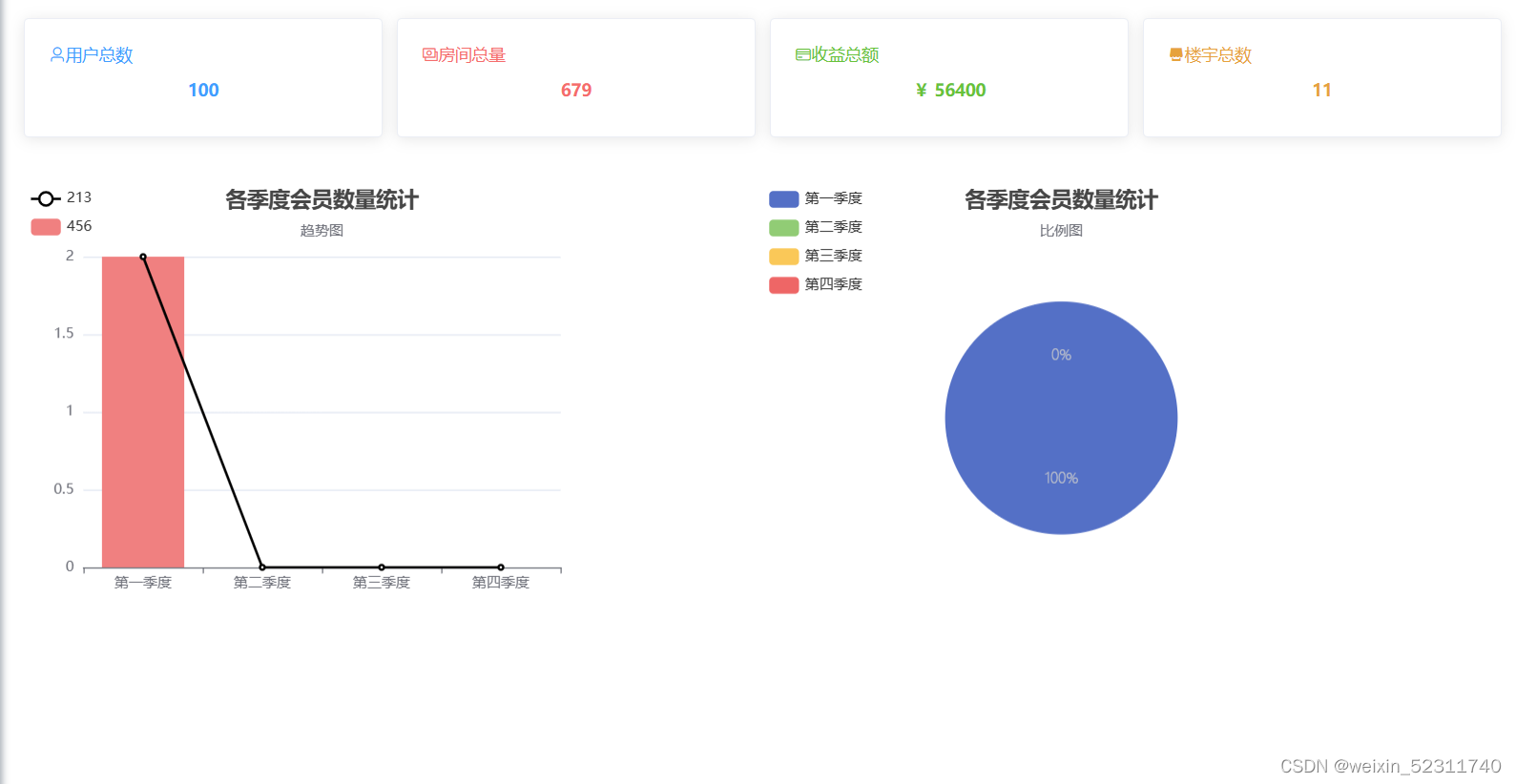Click the 100% label on pie chart

[x=1061, y=478]
